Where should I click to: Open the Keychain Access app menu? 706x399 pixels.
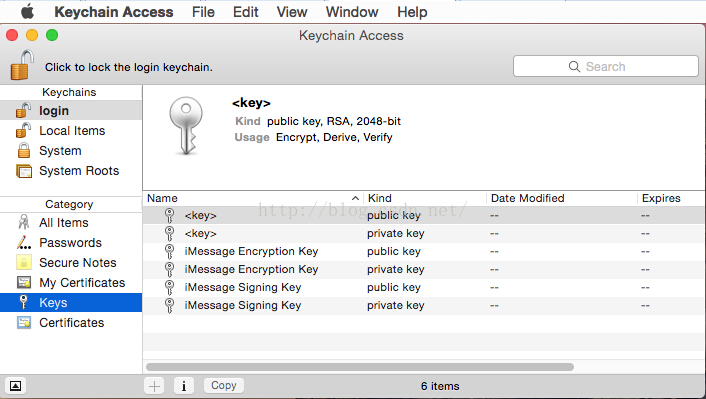point(113,12)
